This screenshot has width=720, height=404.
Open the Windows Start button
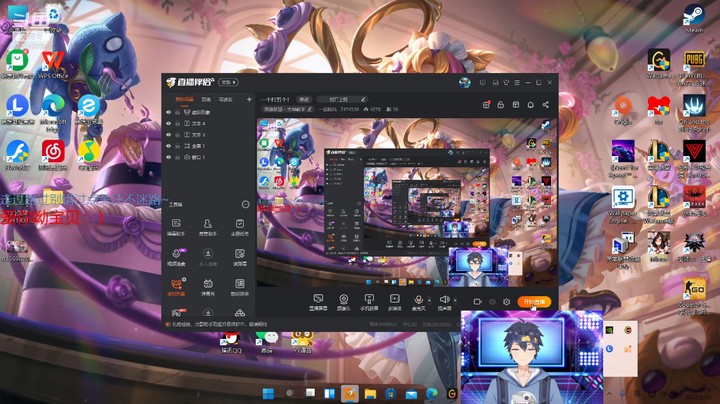(x=268, y=393)
